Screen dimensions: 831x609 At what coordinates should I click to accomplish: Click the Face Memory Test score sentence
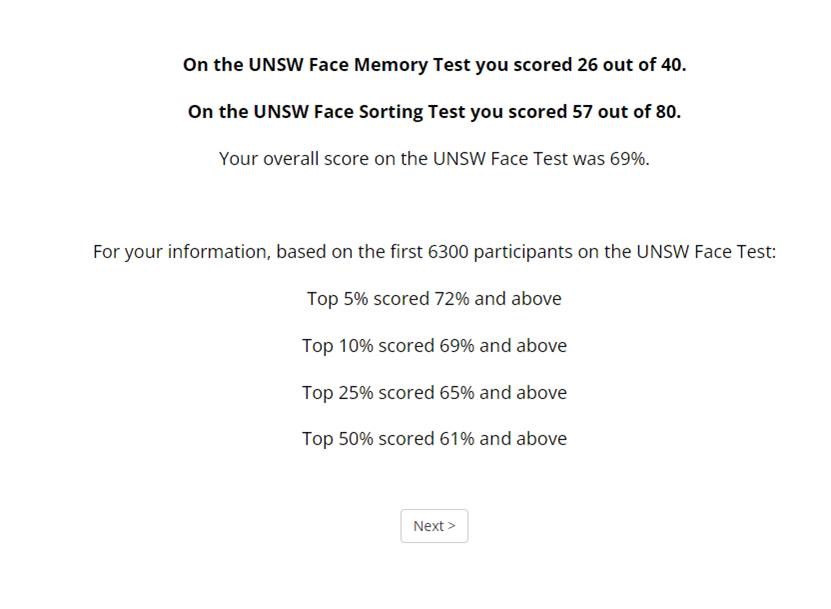click(x=434, y=65)
